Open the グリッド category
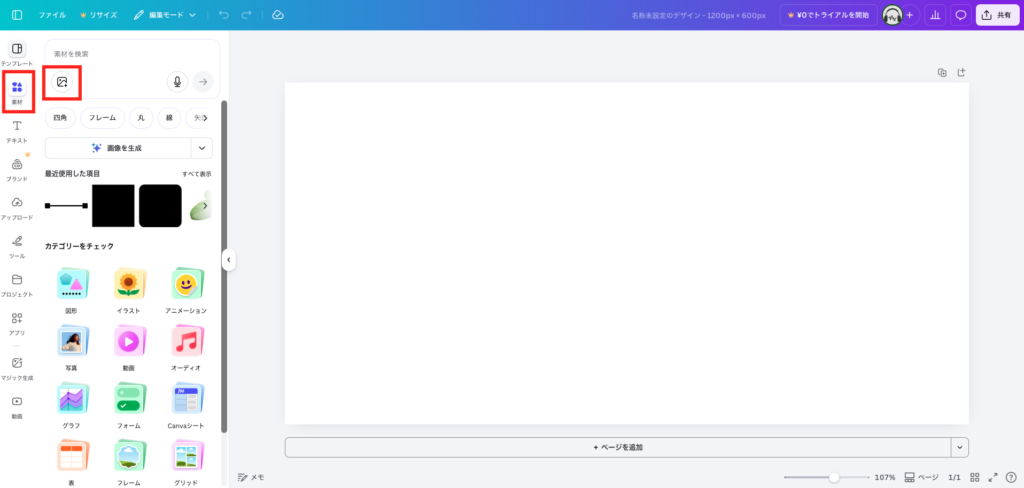Screen dimensions: 1024x488 click(186, 463)
